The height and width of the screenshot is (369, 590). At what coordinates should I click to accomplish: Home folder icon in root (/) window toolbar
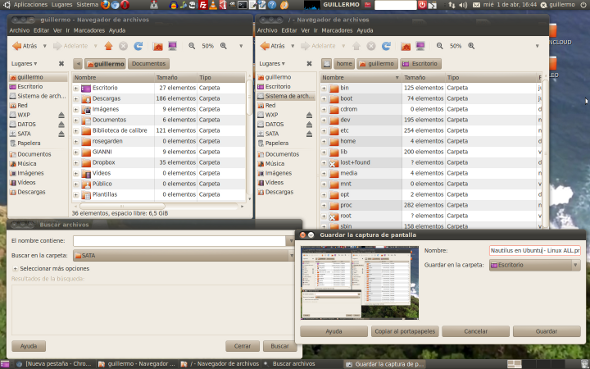pyautogui.click(x=406, y=46)
